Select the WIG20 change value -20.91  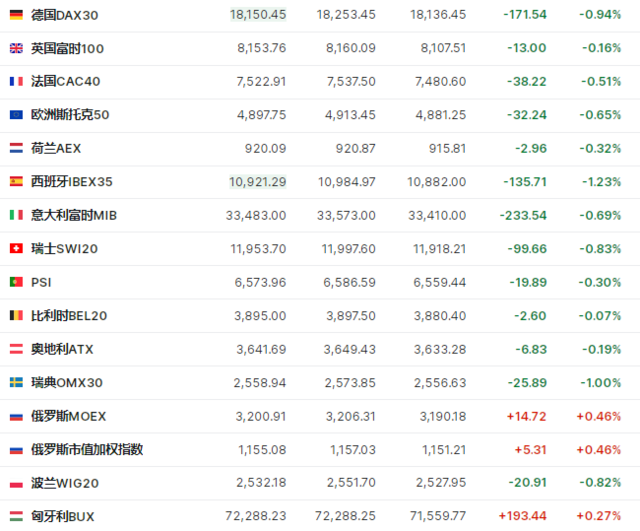pyautogui.click(x=527, y=483)
